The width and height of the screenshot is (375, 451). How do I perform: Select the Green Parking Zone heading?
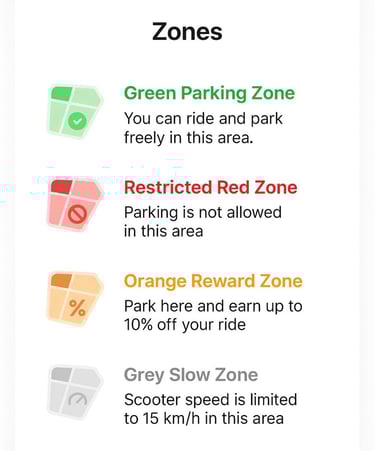[209, 93]
